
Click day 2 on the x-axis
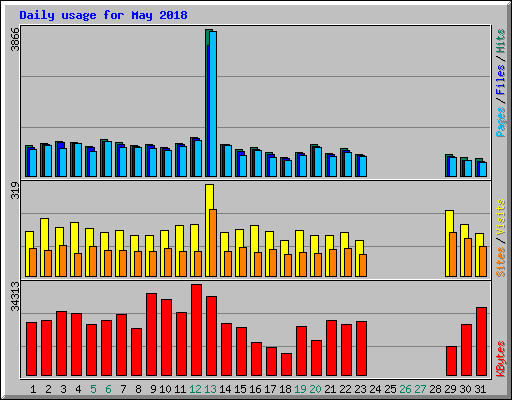point(48,389)
